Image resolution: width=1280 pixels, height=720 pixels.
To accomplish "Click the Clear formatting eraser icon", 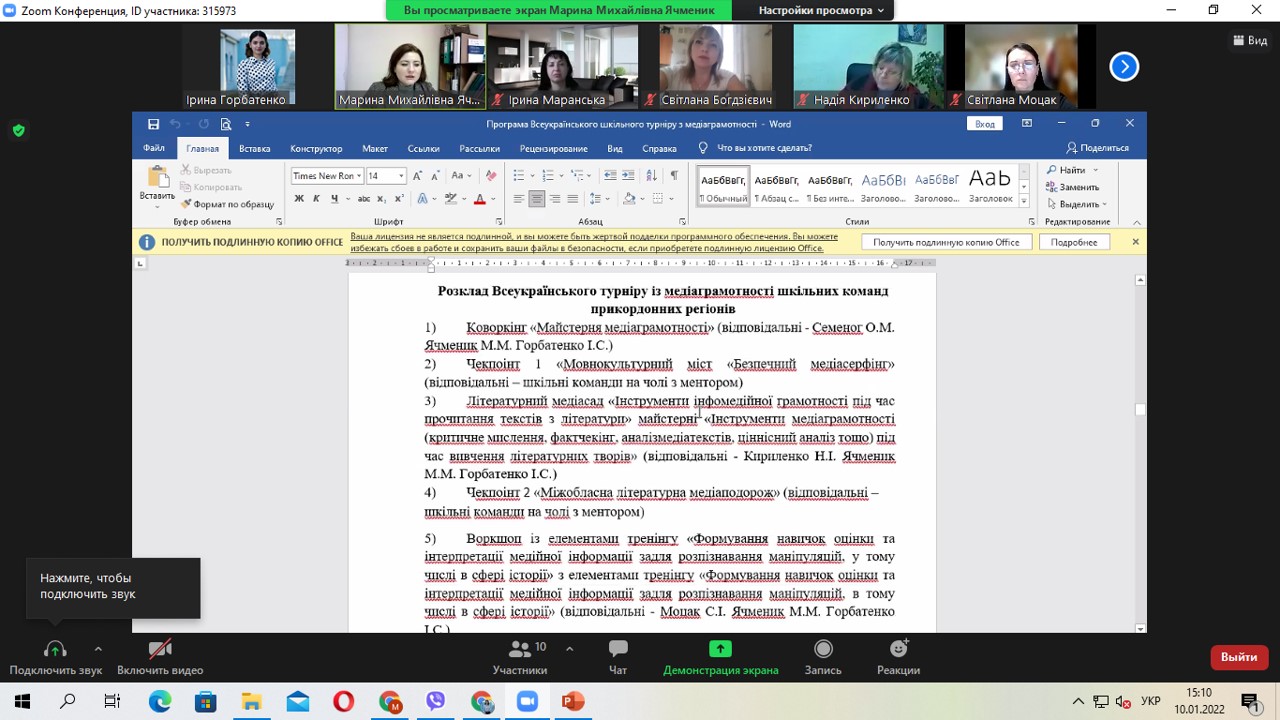I will pyautogui.click(x=491, y=176).
